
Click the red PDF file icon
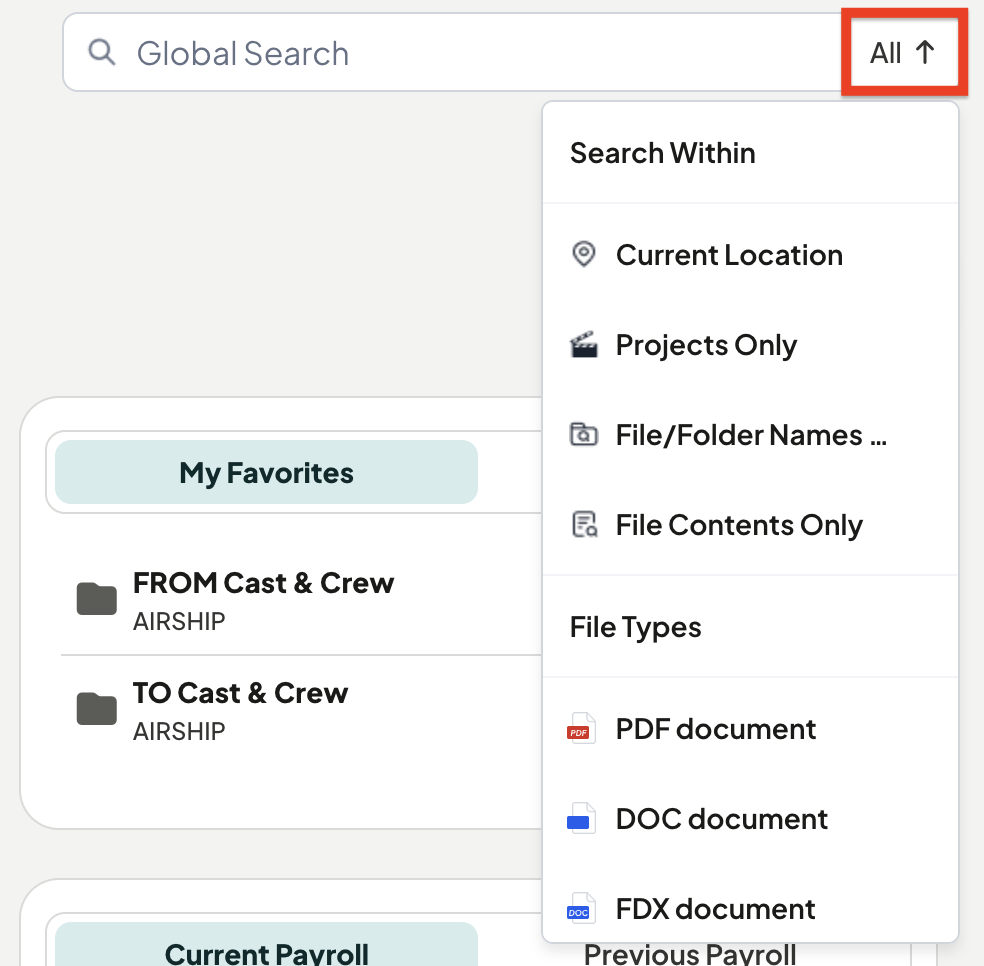pos(580,729)
